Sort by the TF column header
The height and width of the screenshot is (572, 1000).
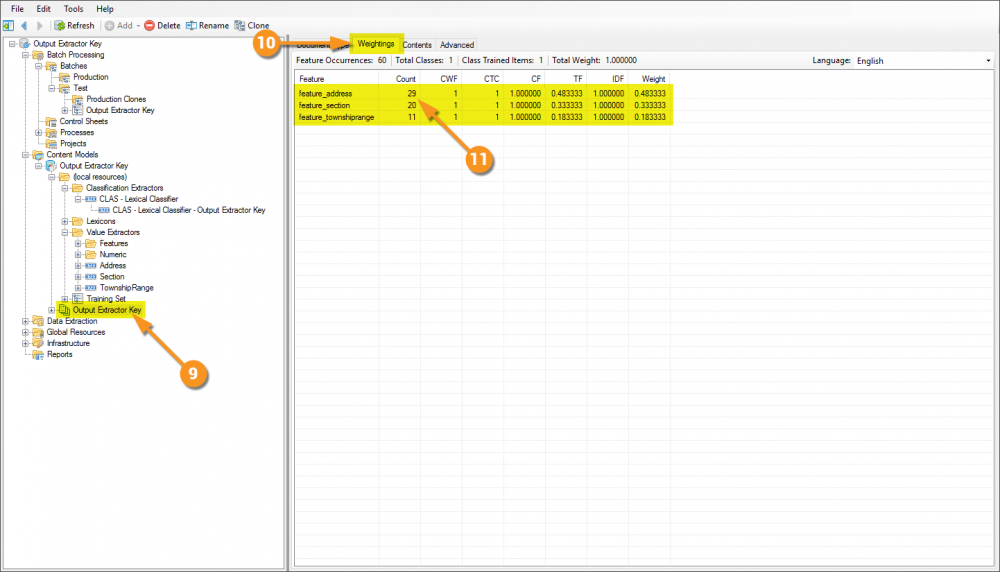(x=566, y=79)
